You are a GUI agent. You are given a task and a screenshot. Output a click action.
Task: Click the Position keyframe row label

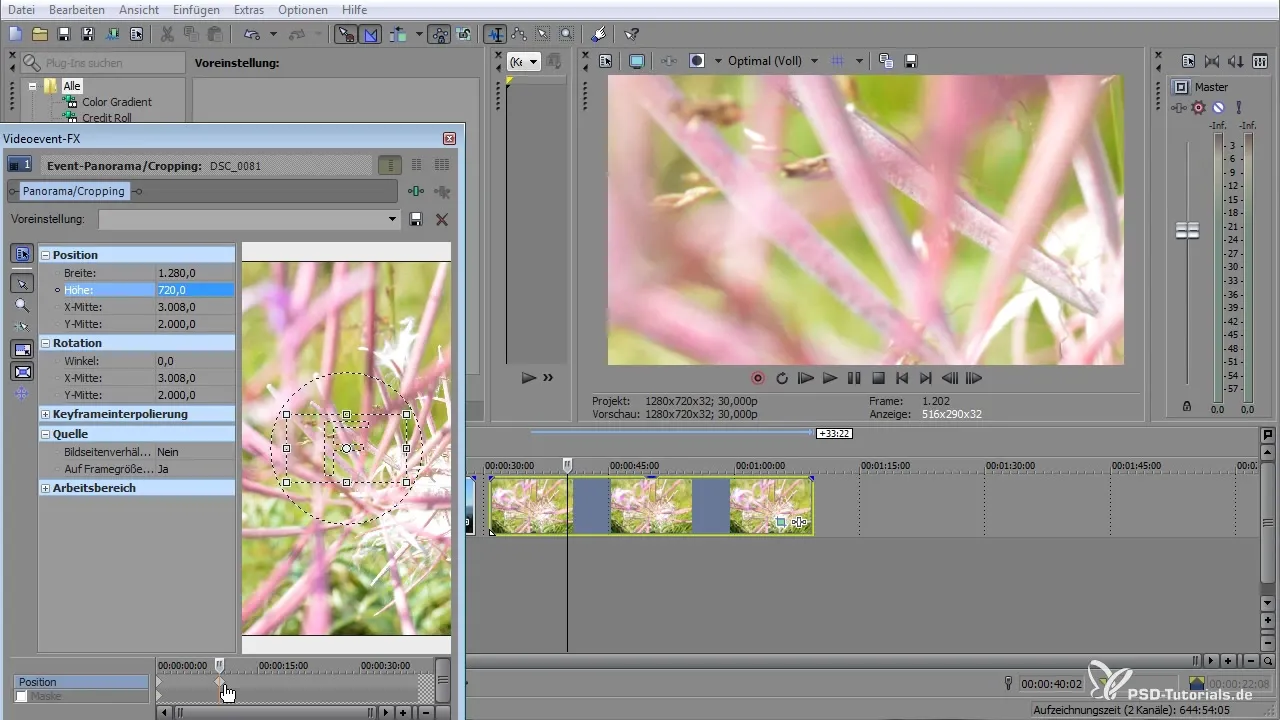(82, 682)
